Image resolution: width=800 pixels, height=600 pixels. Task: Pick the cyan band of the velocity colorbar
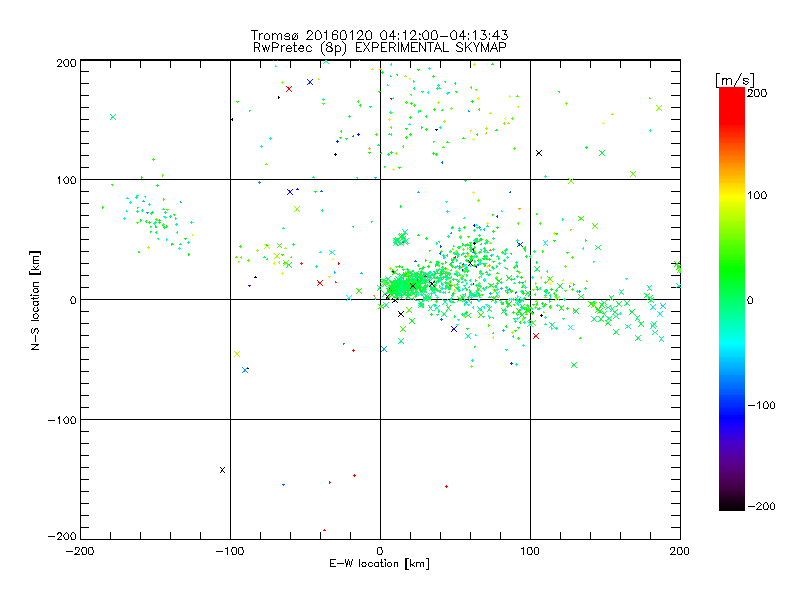pos(732,344)
